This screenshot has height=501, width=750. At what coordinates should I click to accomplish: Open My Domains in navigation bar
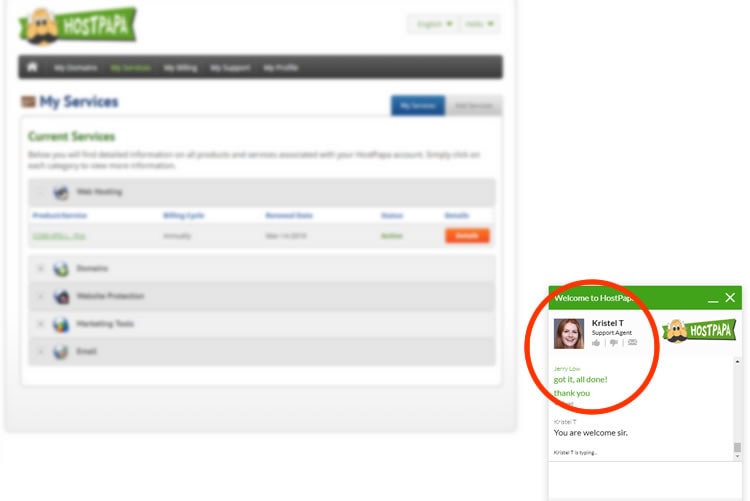[x=76, y=67]
